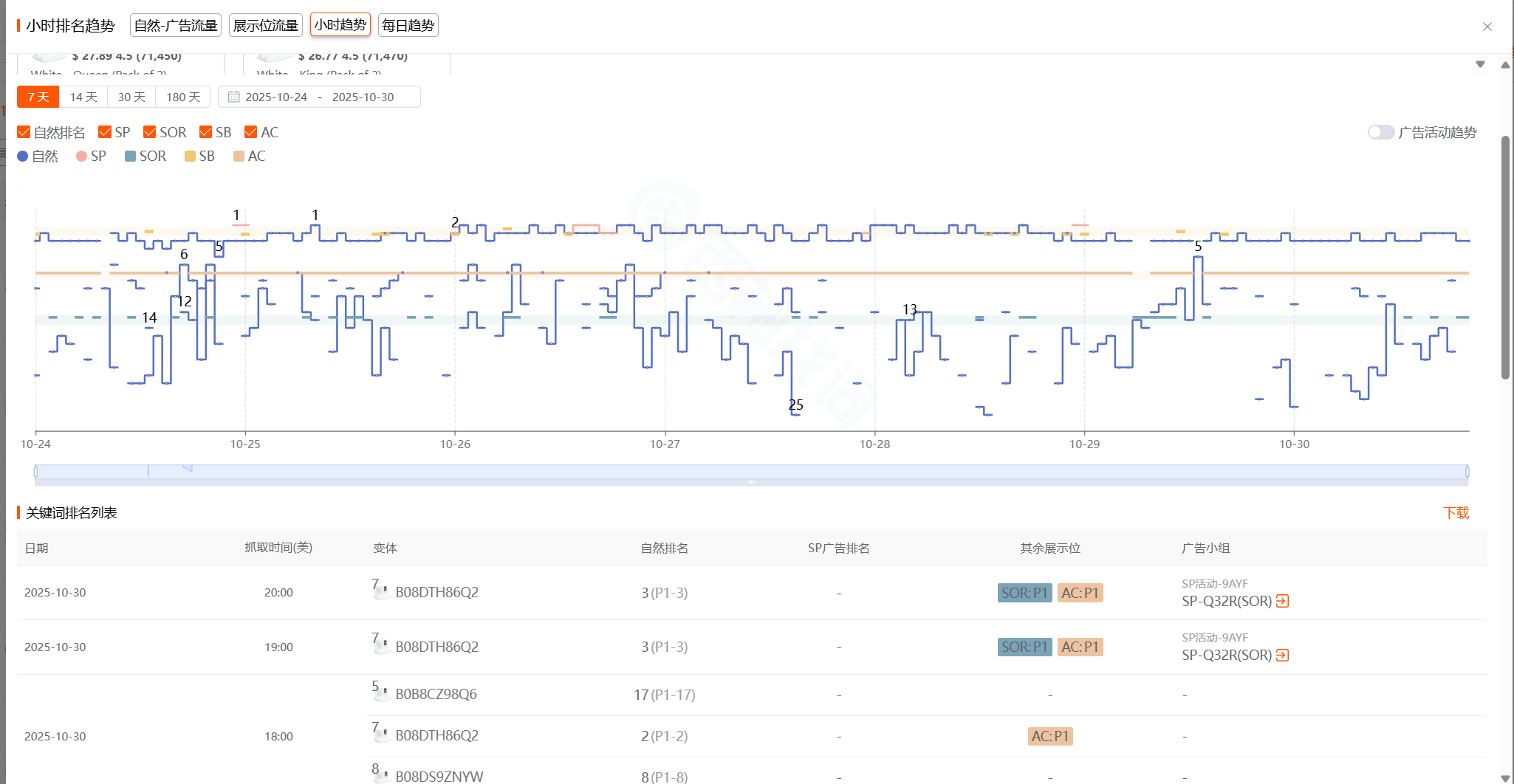Switch to 每日趋势 tab
The image size is (1514, 784).
(x=408, y=25)
